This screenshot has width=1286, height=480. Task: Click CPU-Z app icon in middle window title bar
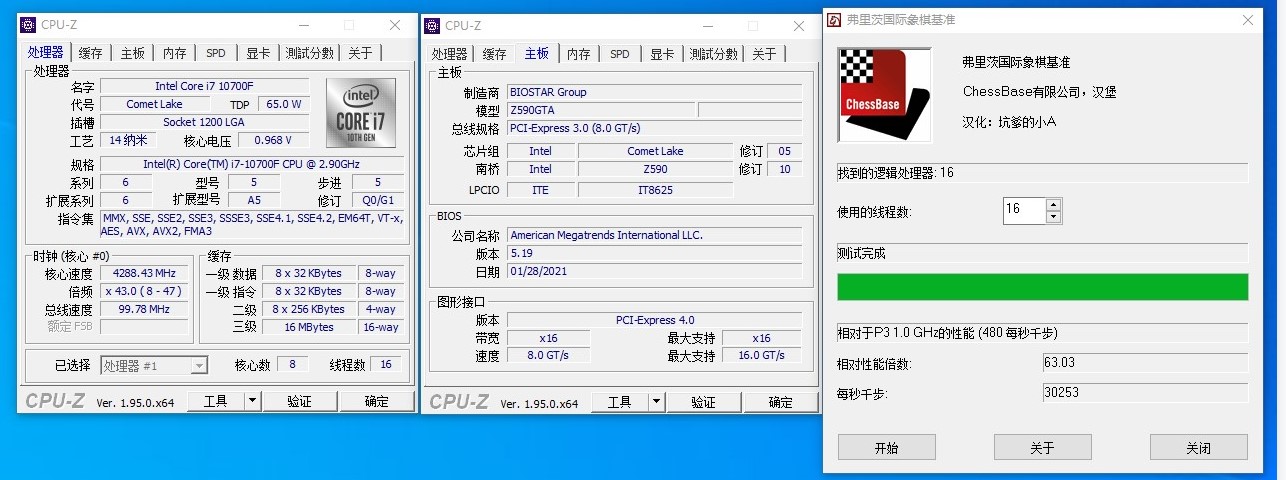pos(432,25)
